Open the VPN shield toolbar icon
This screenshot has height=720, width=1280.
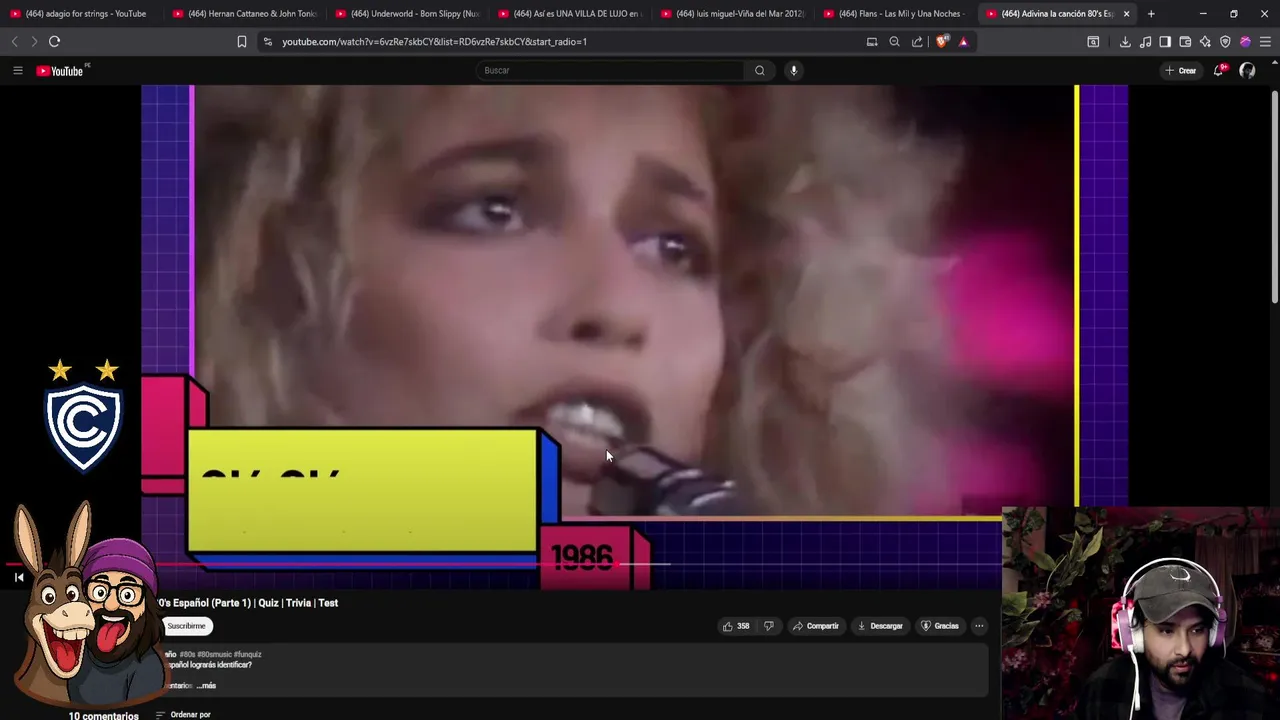coord(1225,41)
